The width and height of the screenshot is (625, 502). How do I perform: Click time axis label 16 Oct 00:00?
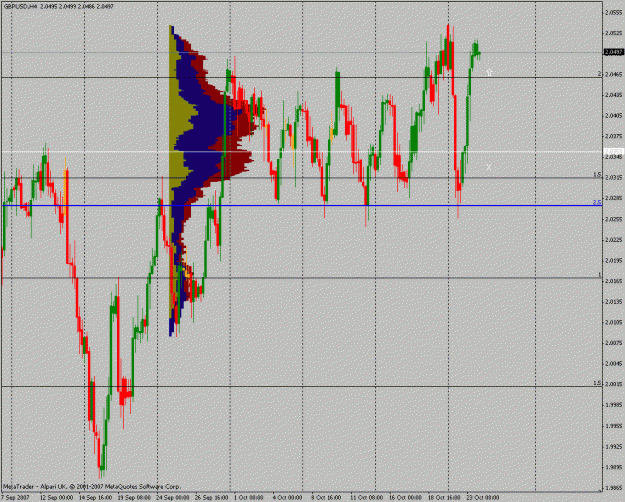click(405, 498)
